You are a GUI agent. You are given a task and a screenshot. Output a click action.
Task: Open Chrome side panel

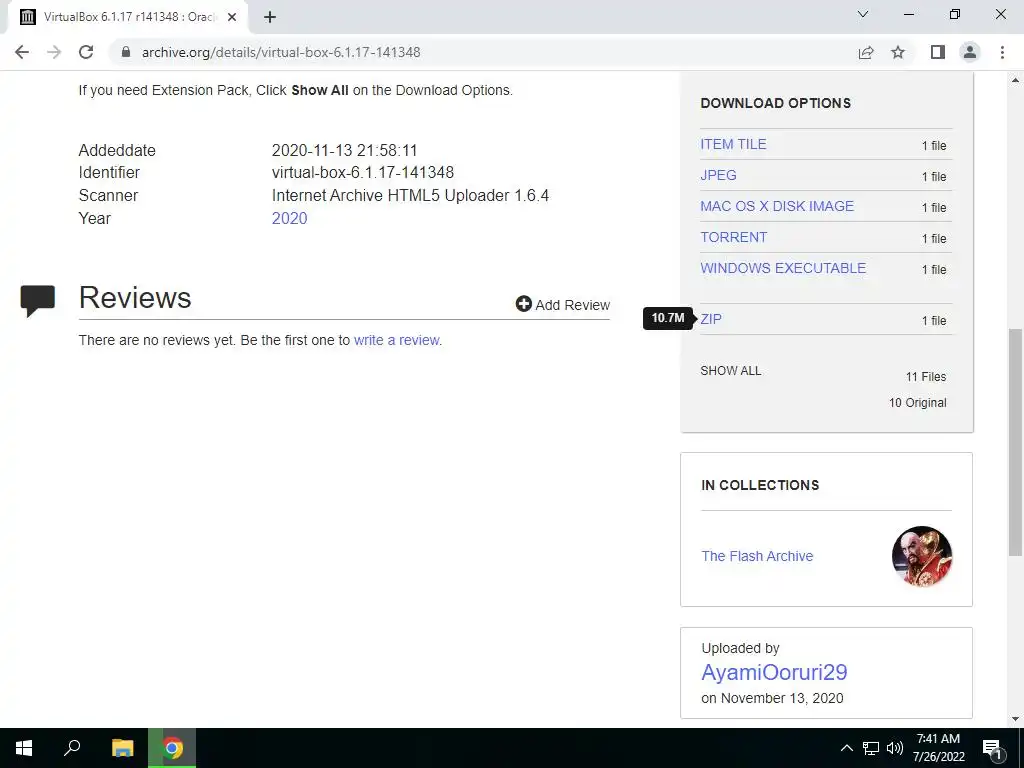938,52
